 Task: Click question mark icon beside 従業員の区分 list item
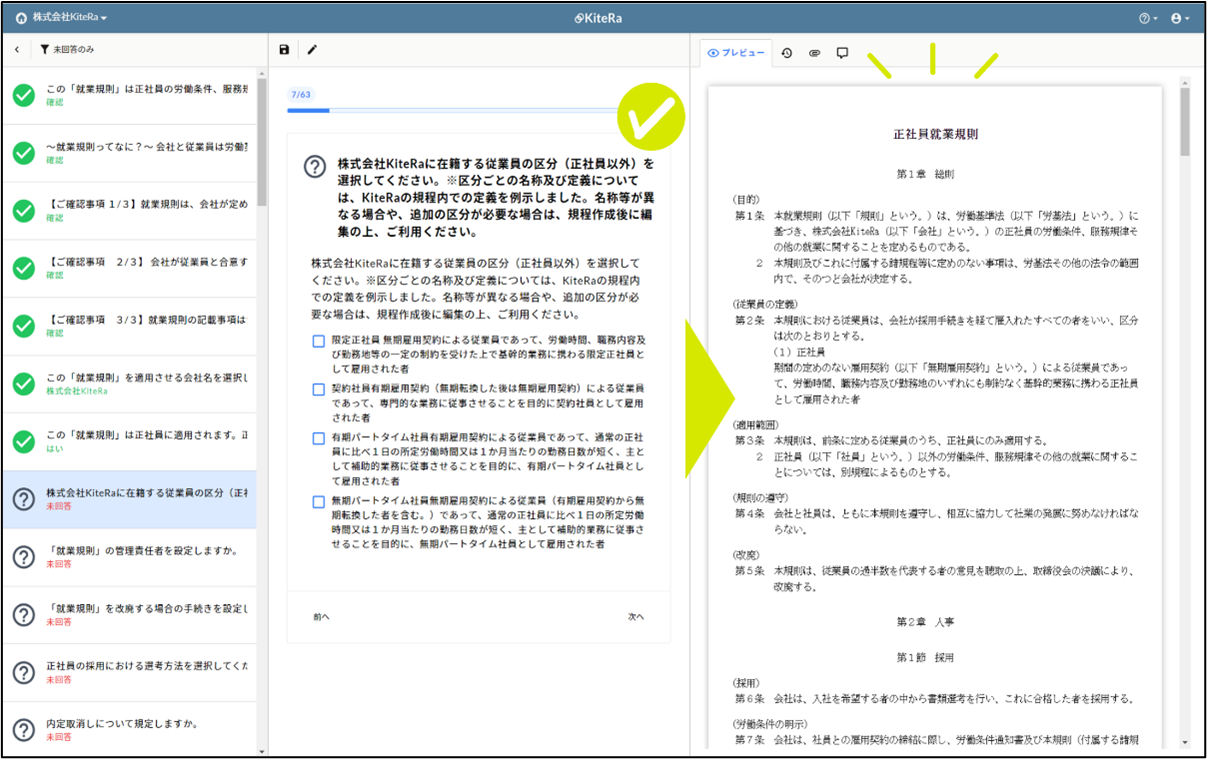click(24, 500)
